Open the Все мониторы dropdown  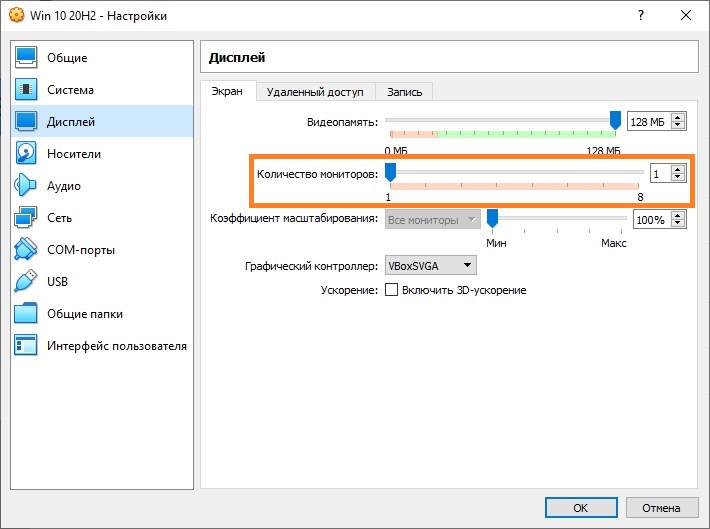coord(433,219)
